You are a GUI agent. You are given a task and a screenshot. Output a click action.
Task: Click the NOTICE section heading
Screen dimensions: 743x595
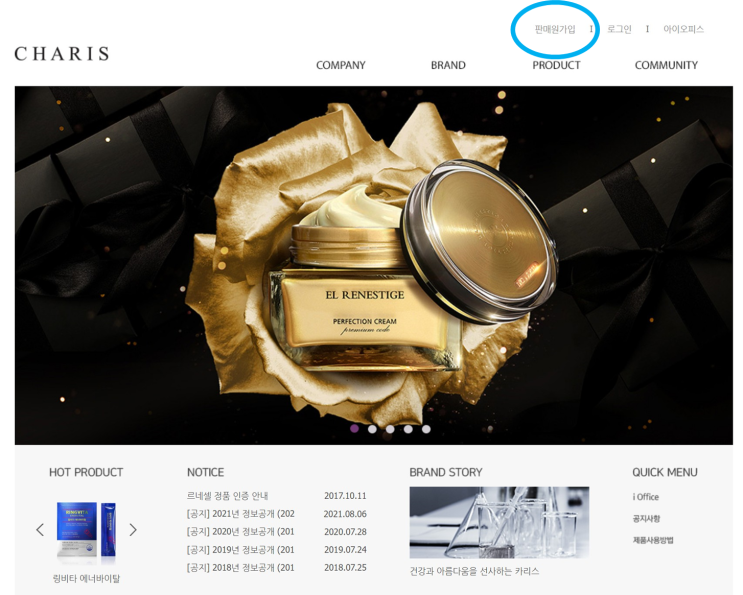206,472
